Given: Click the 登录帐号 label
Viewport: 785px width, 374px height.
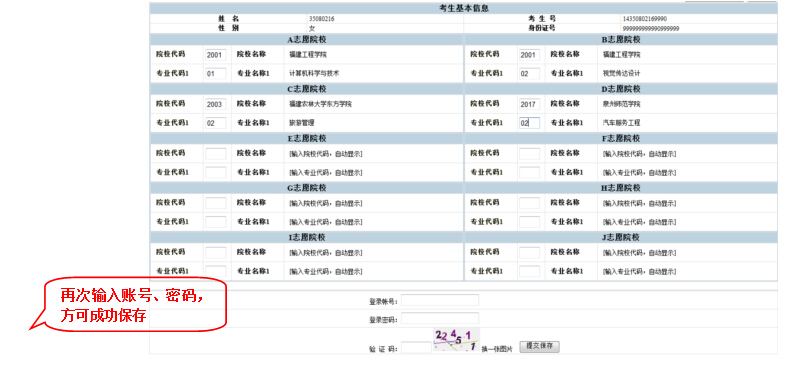Looking at the screenshot, I should pos(383,302).
